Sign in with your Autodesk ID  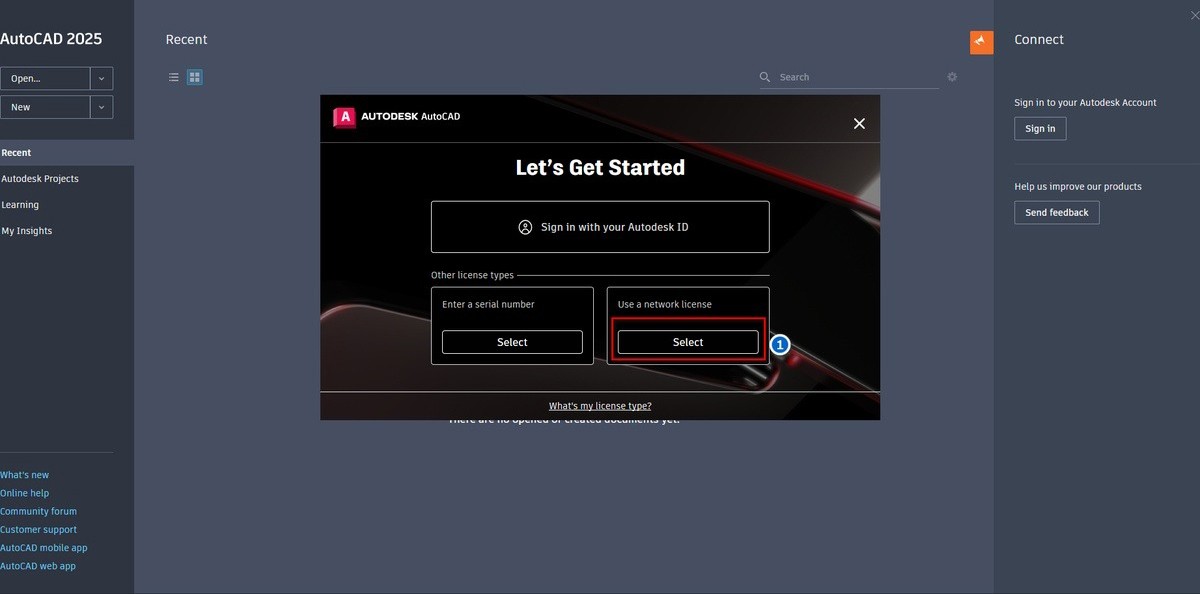[x=600, y=227]
